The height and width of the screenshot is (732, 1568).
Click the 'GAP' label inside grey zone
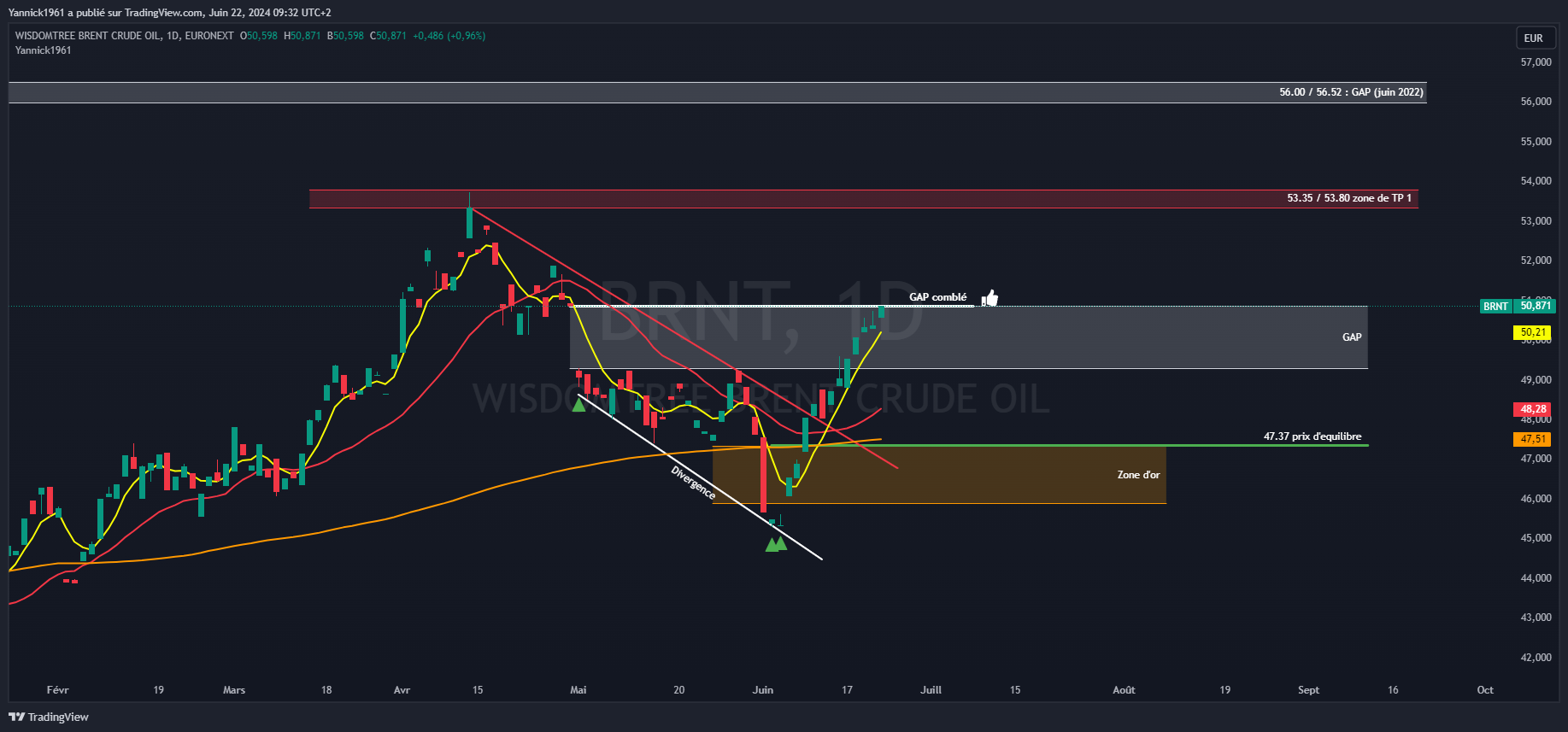coord(1352,337)
